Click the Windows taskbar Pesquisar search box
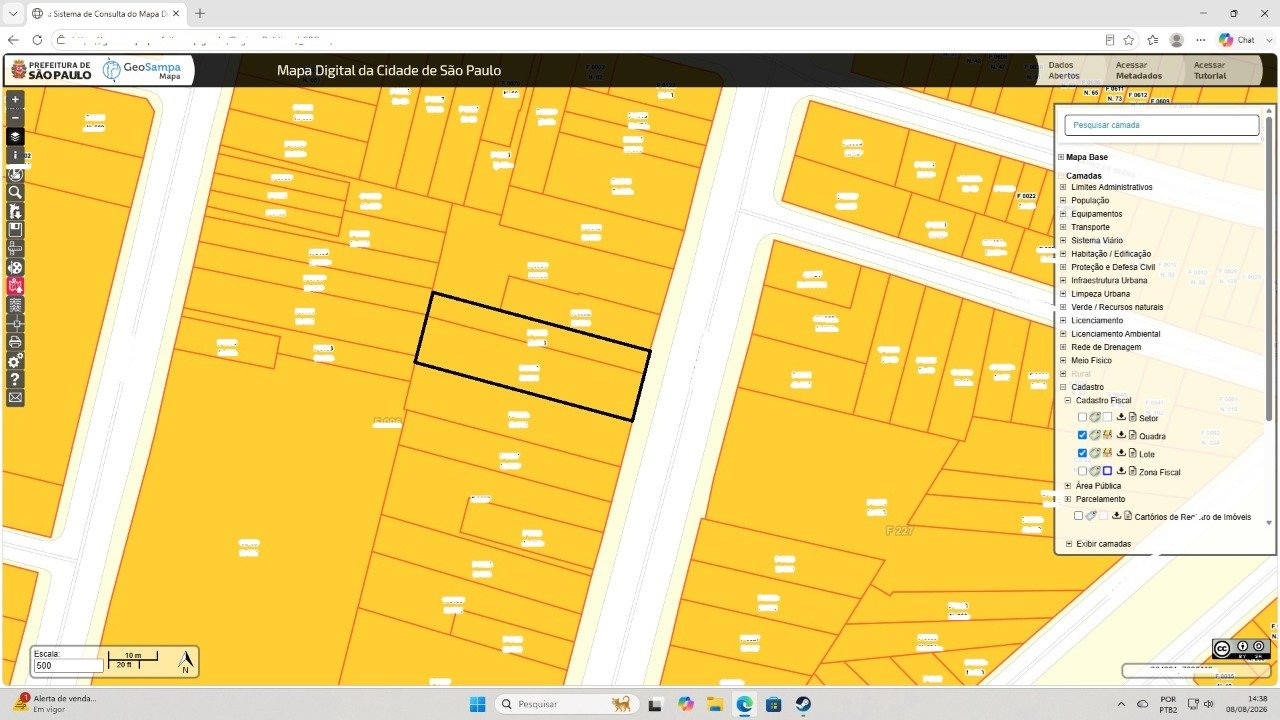Viewport: 1280px width, 720px height. [567, 704]
